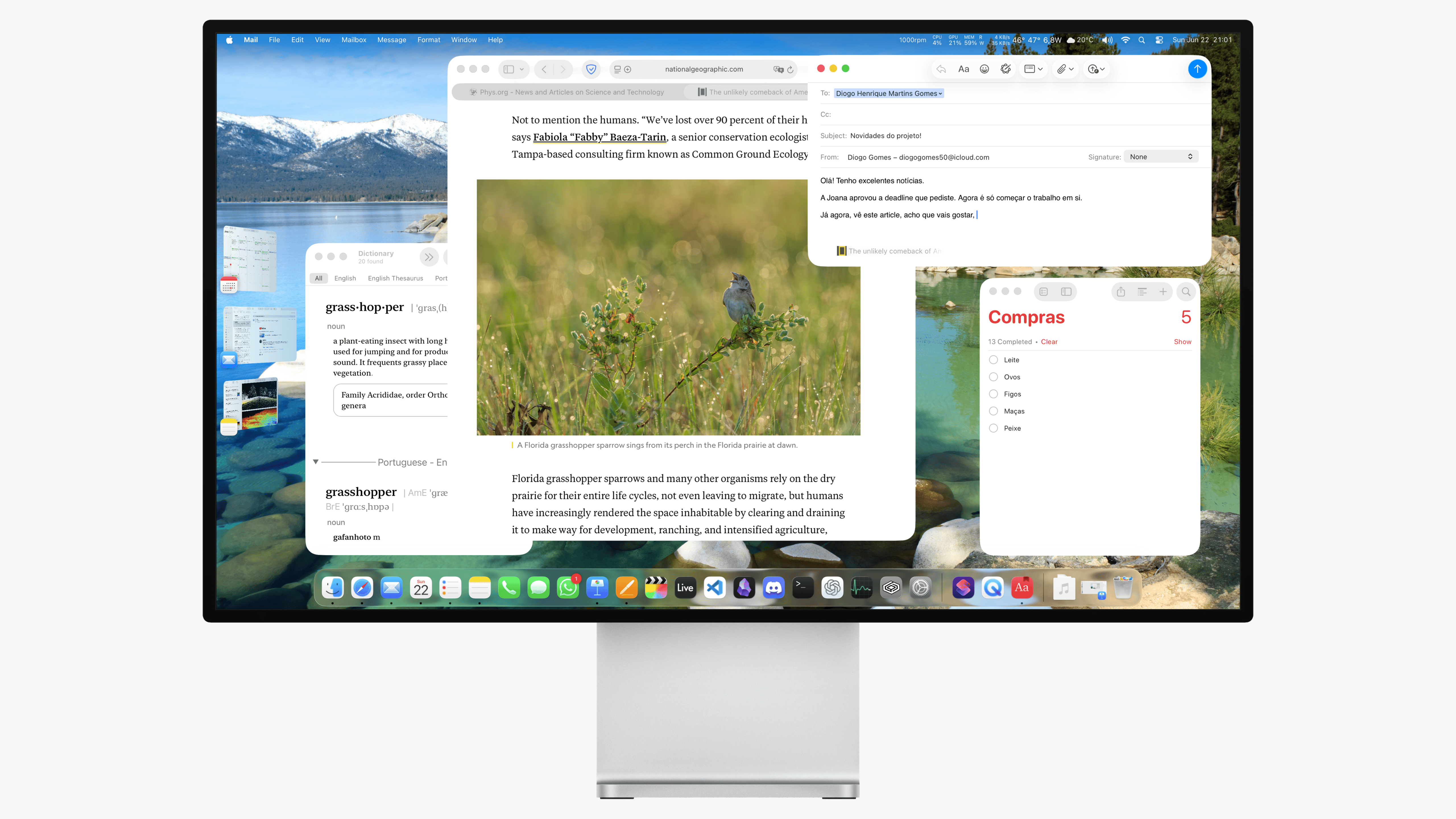Add a new reminder with plus icon
This screenshot has width=1456, height=819.
(x=1163, y=292)
